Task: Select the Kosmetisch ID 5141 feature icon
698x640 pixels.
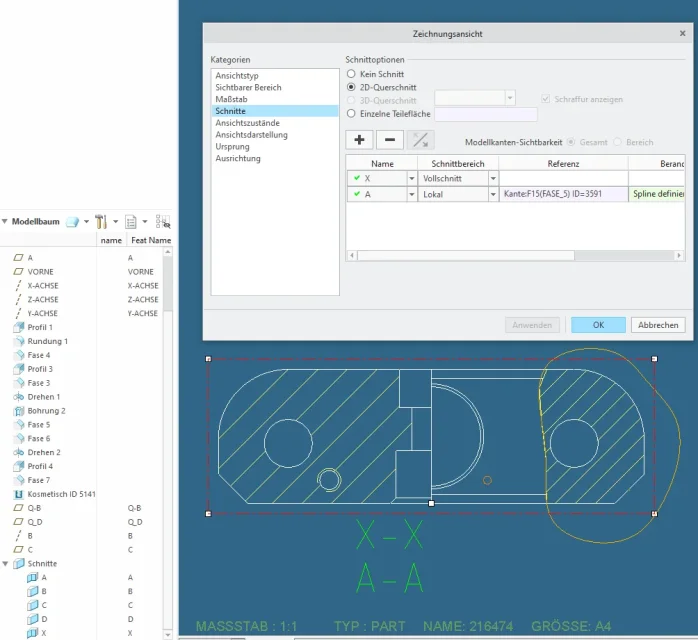Action: click(x=19, y=494)
